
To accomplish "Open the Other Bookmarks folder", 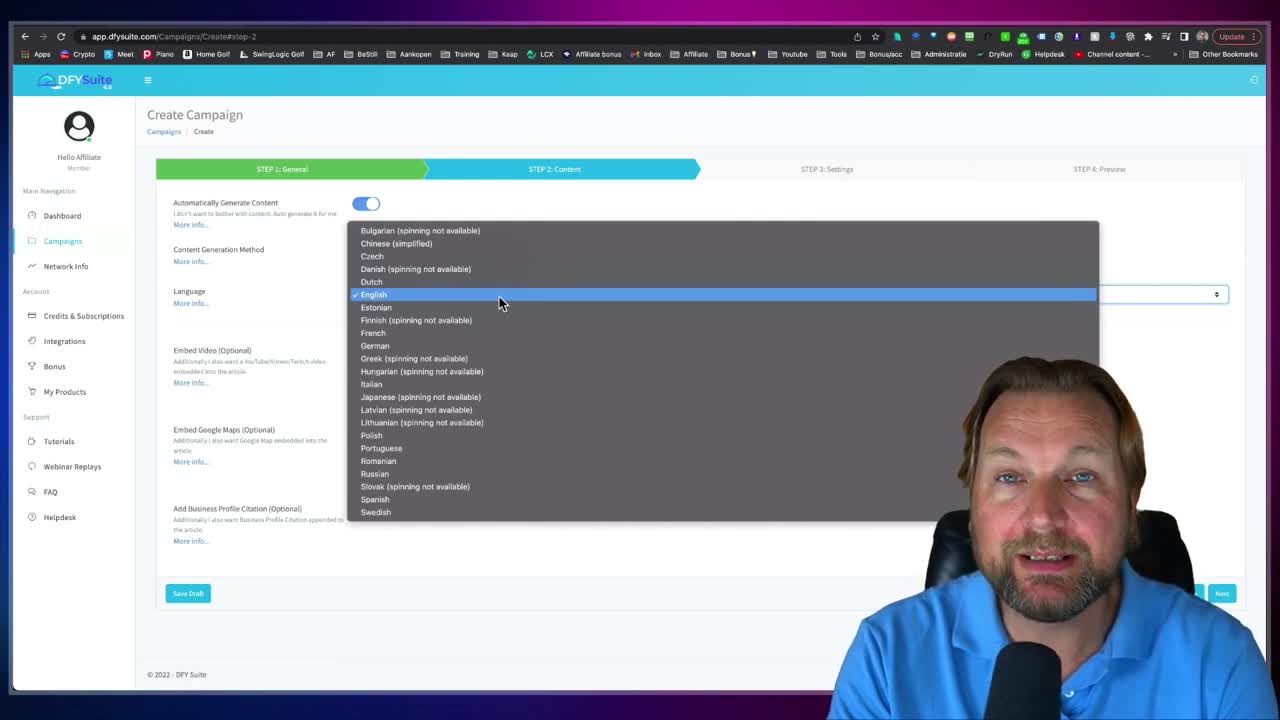I will pos(1222,54).
